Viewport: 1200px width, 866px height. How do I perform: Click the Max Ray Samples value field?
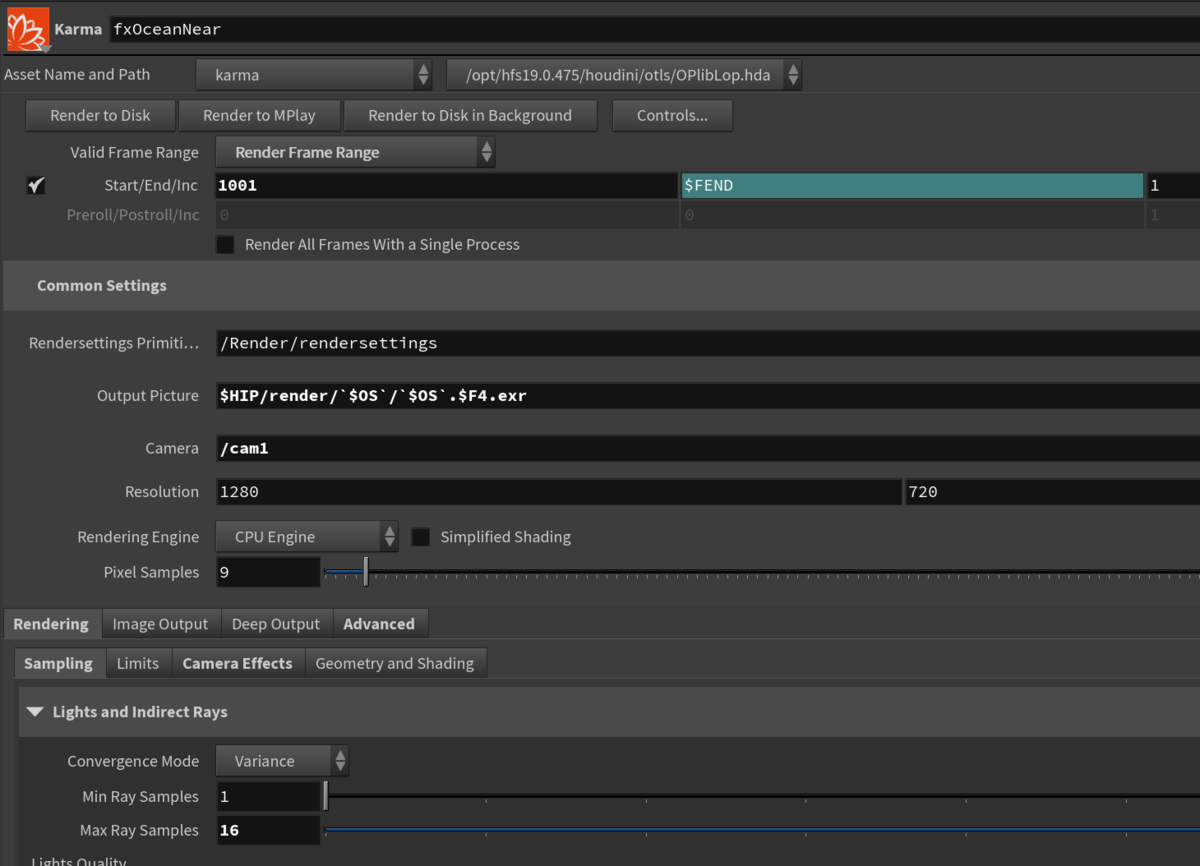pos(268,830)
